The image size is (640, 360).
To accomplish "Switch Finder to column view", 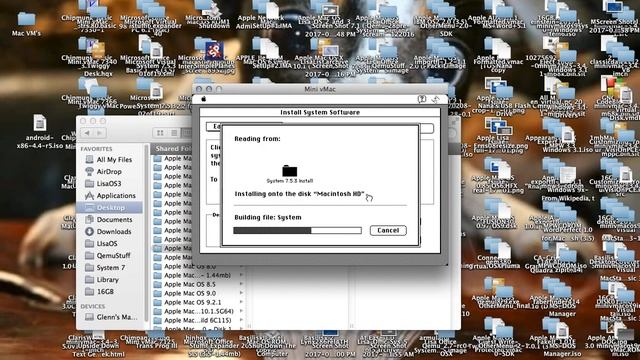I will [x=187, y=133].
